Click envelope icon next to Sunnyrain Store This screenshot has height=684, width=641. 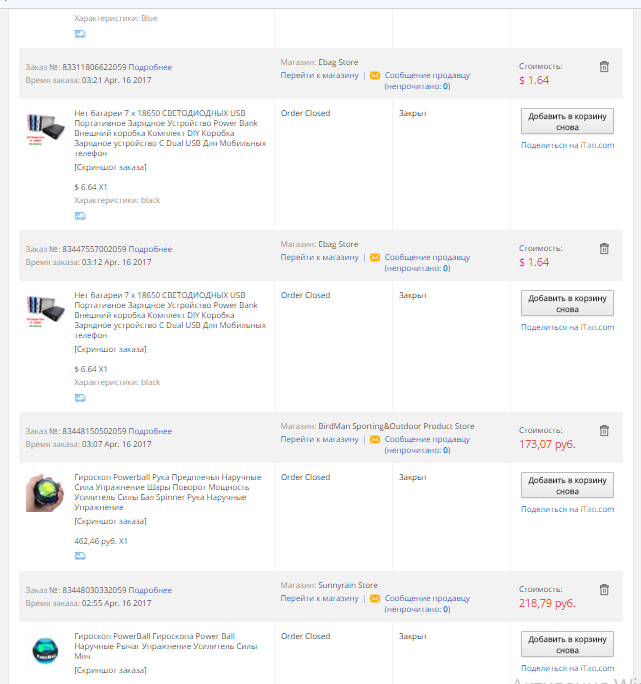point(375,598)
